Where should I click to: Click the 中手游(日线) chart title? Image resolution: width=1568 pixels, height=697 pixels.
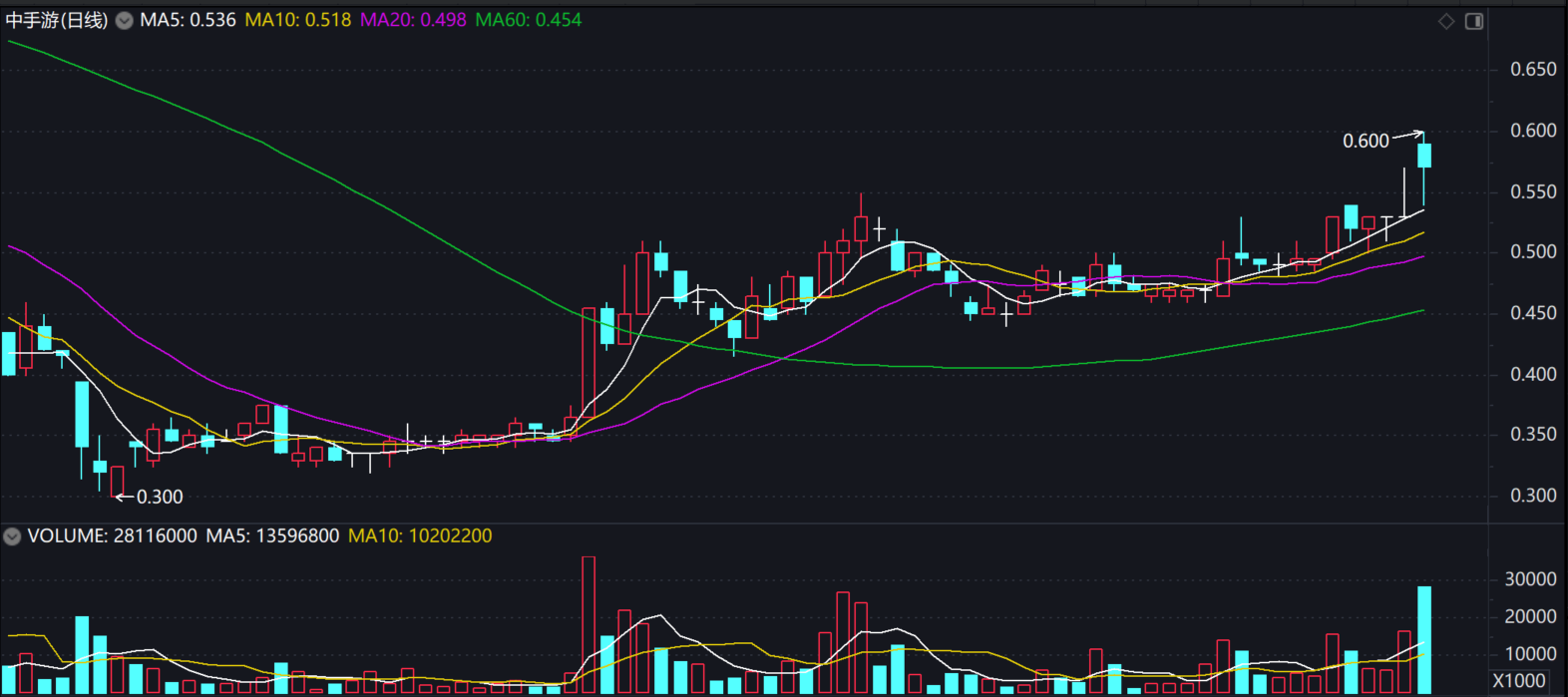[x=57, y=20]
